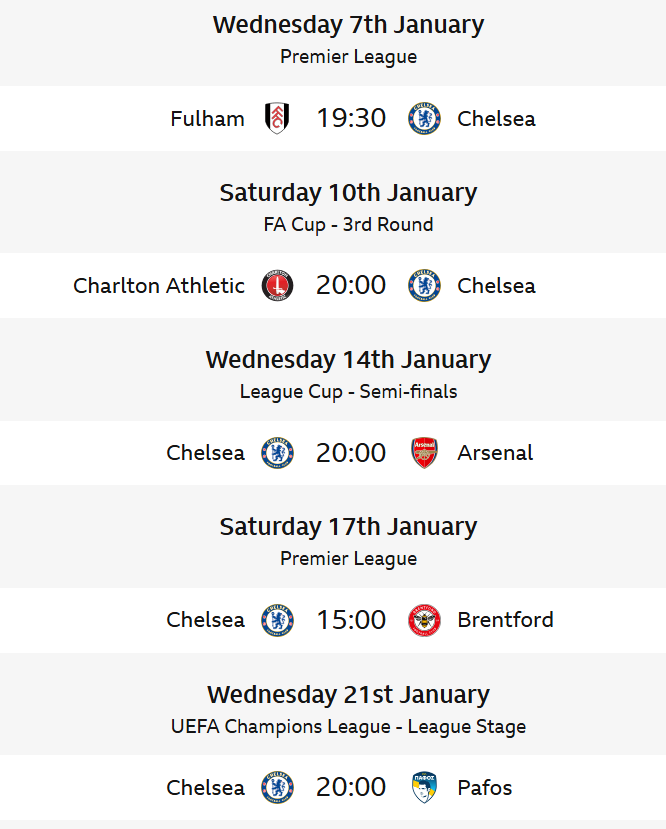Click Chelsea's crest in the Arsenal match
The image size is (666, 829).
tap(277, 453)
